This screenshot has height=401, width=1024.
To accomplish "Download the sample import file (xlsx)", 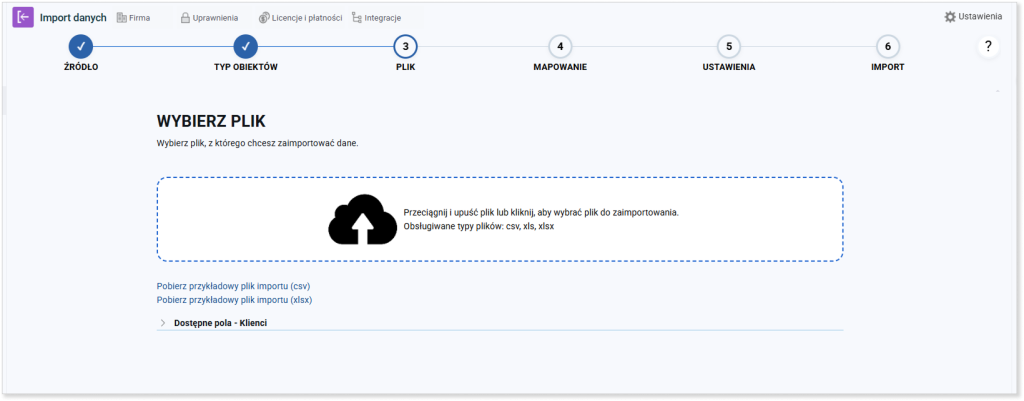I will click(234, 300).
